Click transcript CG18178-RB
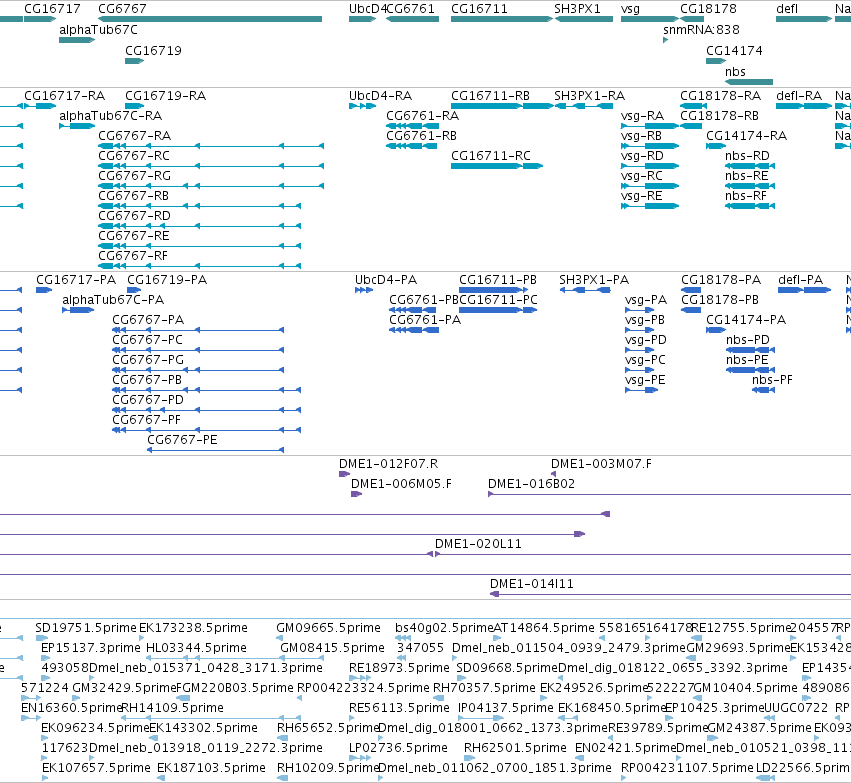 [x=719, y=116]
